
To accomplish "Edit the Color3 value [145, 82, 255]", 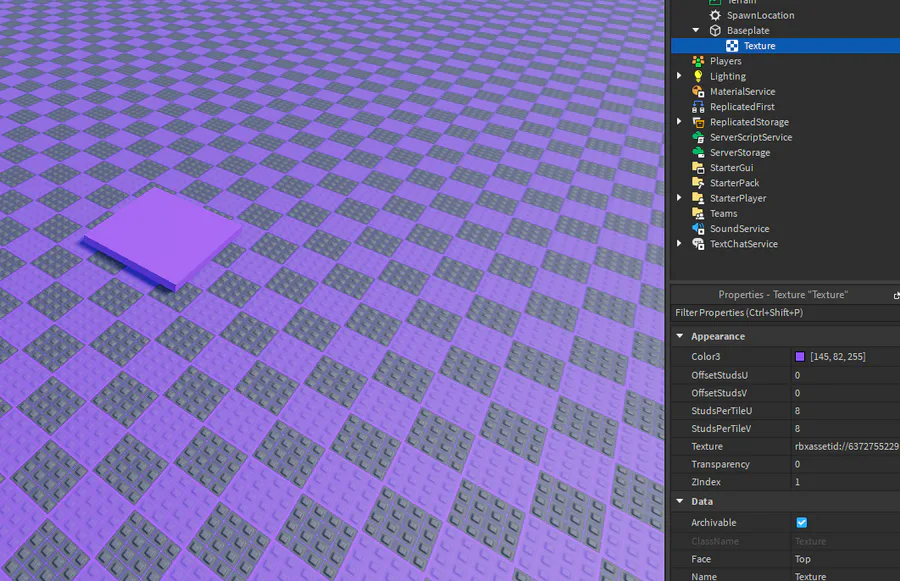I will 837,357.
